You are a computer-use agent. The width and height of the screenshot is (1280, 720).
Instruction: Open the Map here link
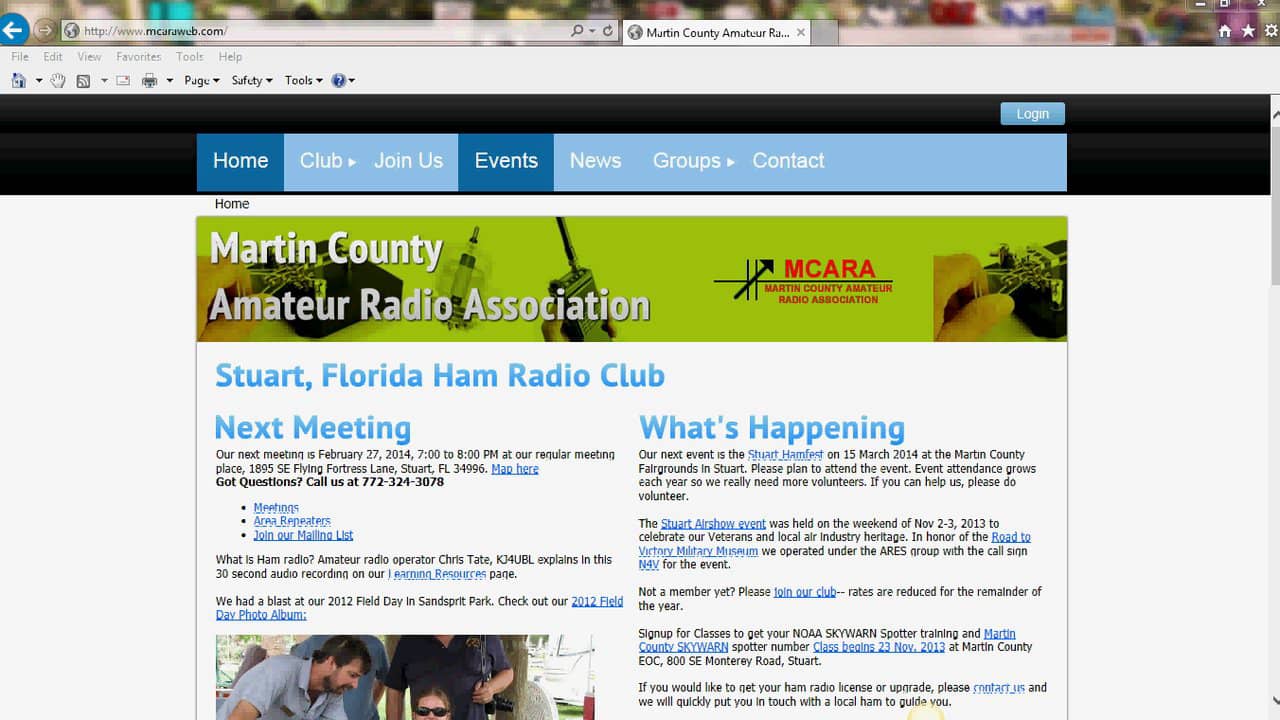[x=515, y=469]
